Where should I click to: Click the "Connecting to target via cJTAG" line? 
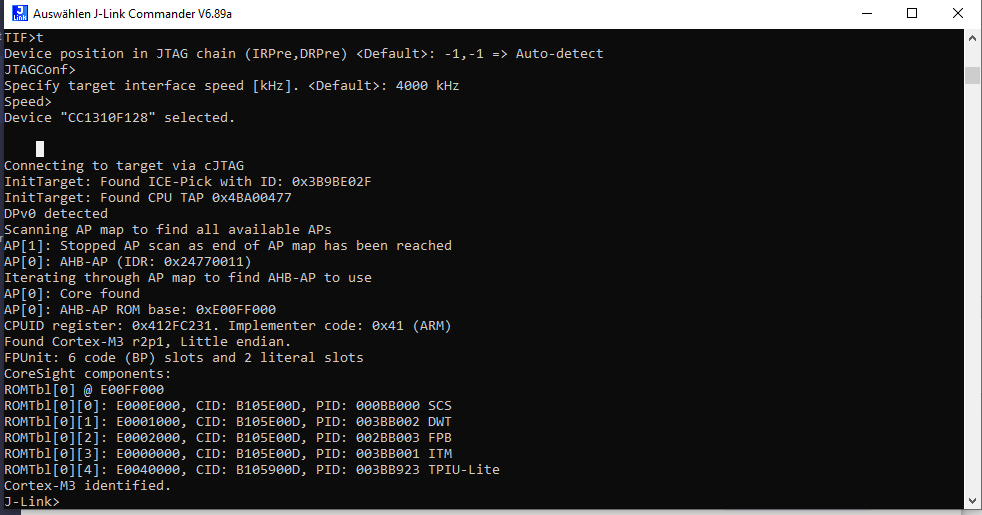124,166
